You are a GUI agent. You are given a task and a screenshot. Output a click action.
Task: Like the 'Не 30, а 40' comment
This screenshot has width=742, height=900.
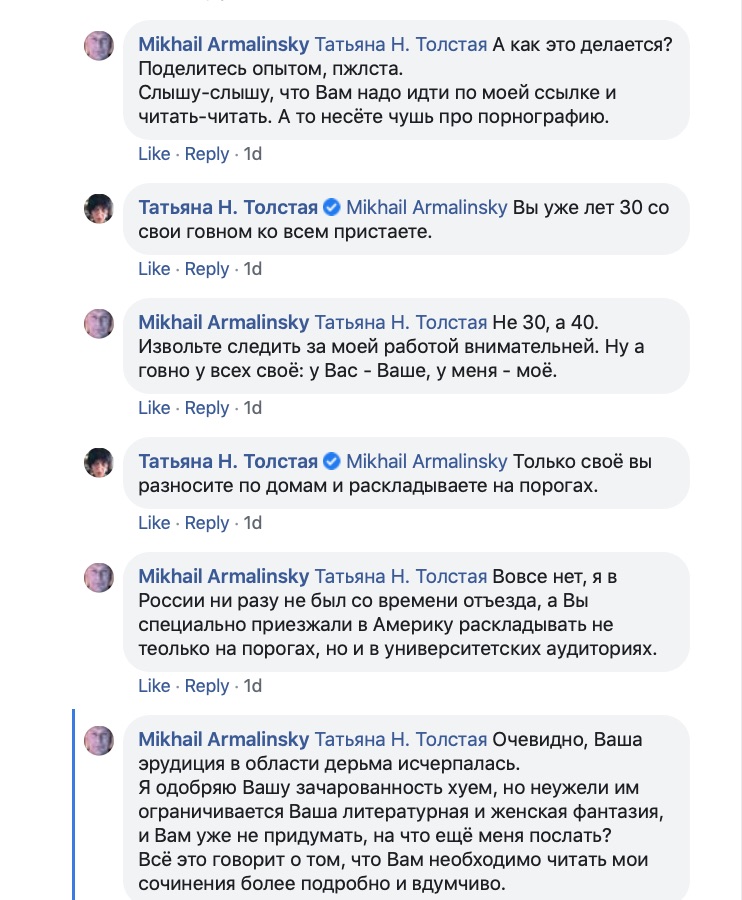(154, 408)
